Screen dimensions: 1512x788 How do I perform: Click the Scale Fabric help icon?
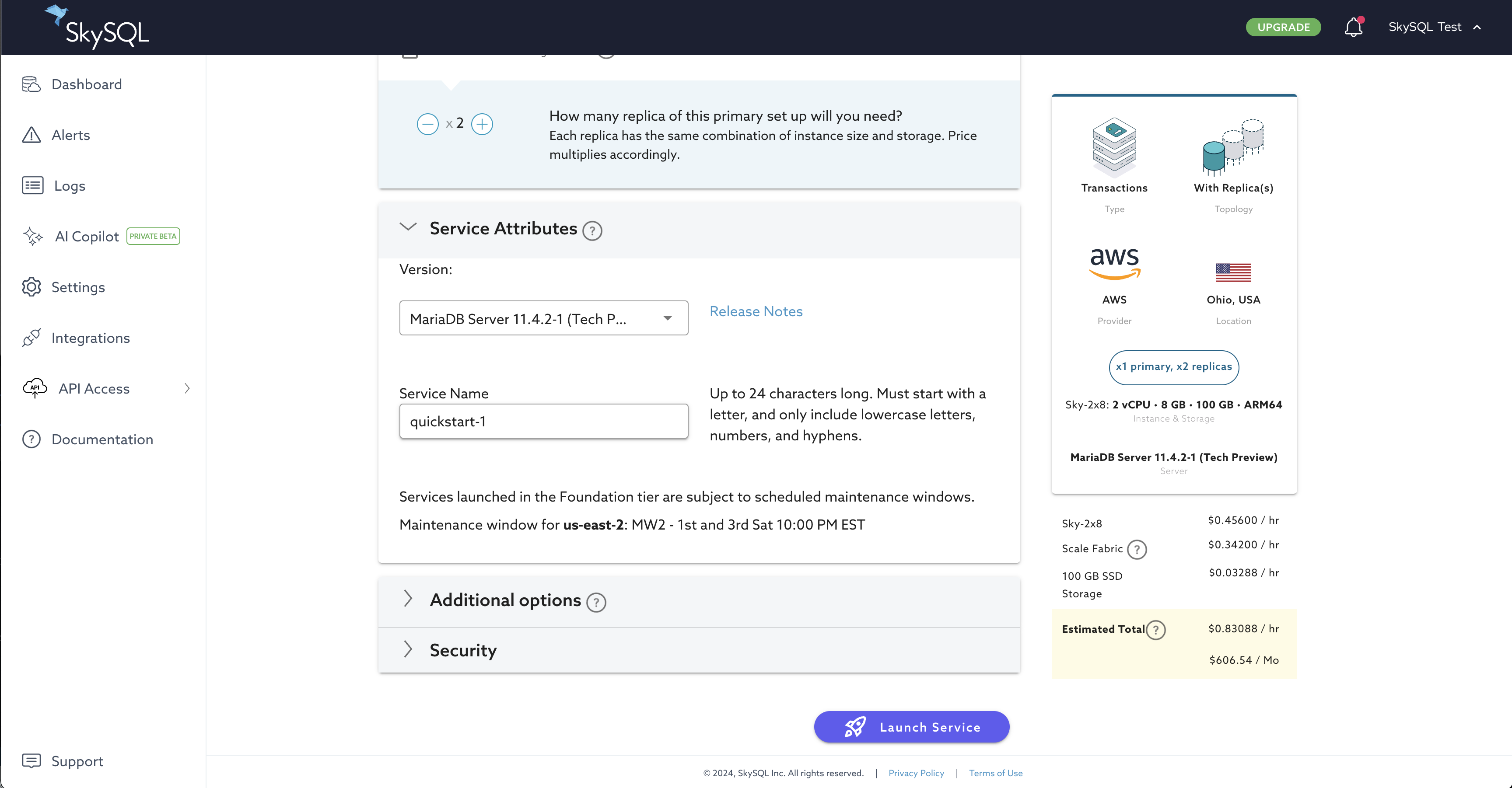click(1137, 549)
